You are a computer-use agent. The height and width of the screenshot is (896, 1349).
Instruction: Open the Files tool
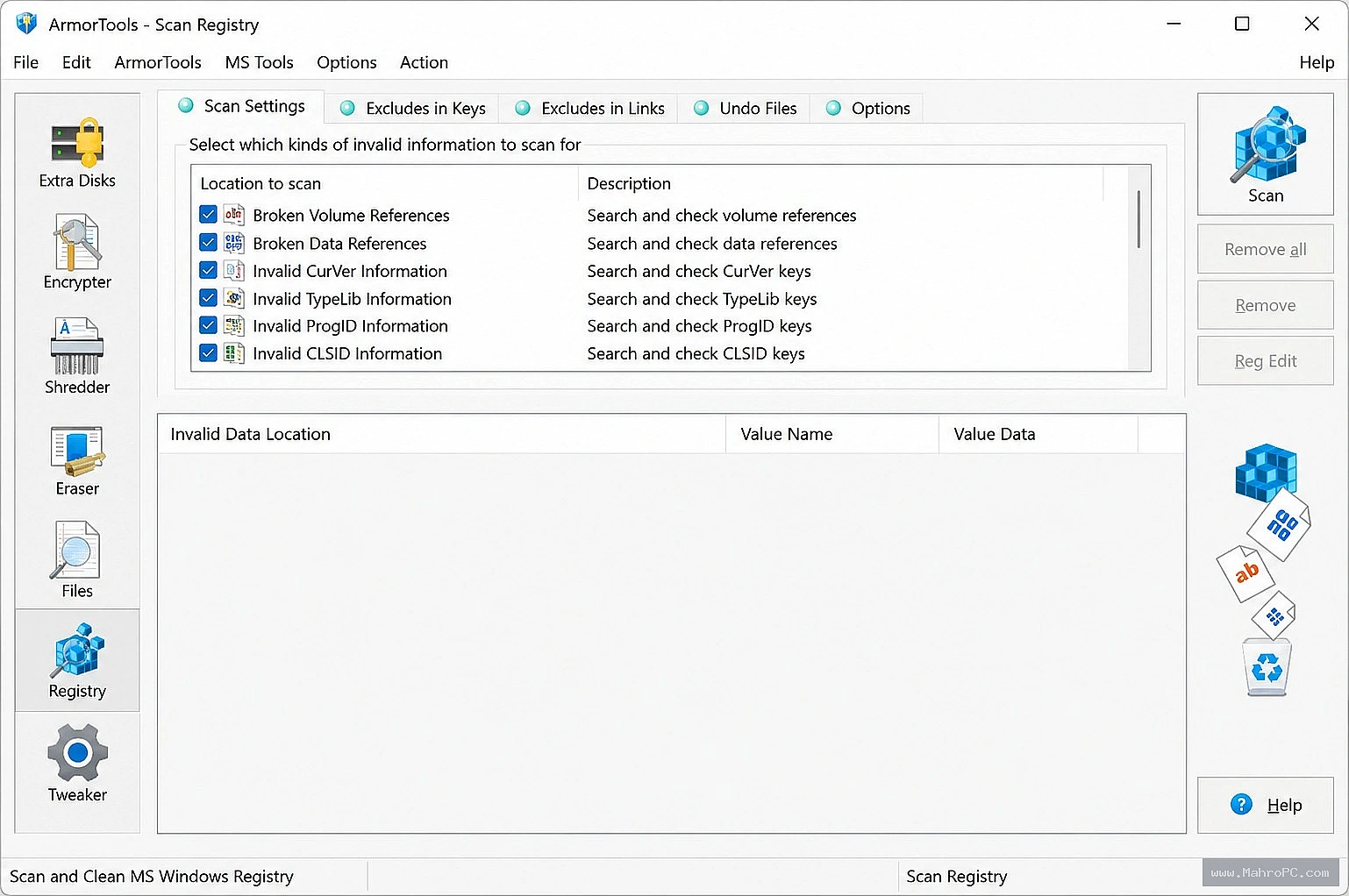[77, 561]
